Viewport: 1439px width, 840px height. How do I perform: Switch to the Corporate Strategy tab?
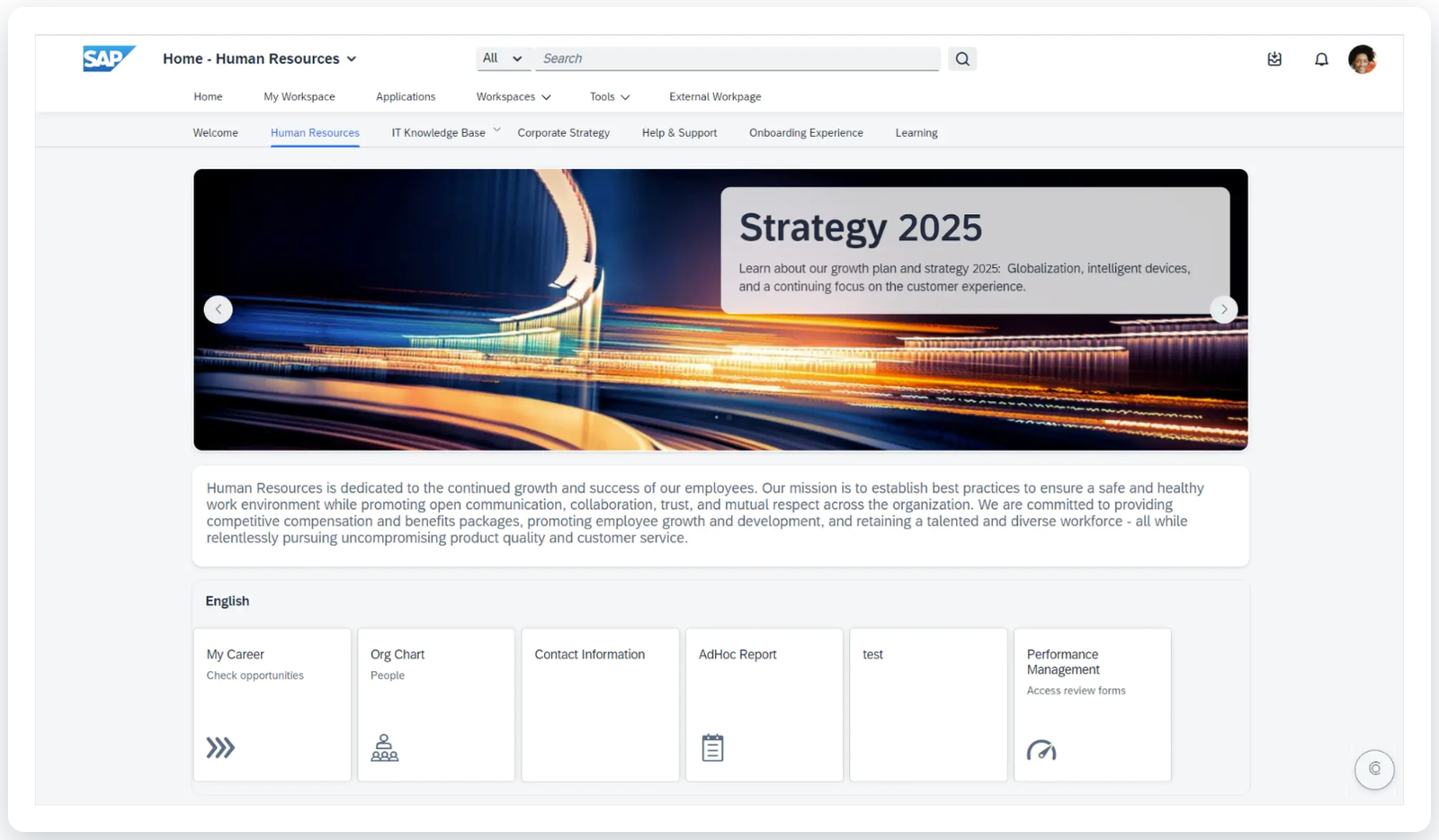[563, 133]
